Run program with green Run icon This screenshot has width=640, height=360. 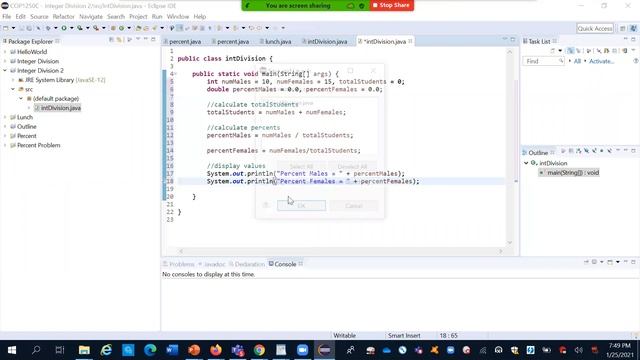(x=64, y=28)
